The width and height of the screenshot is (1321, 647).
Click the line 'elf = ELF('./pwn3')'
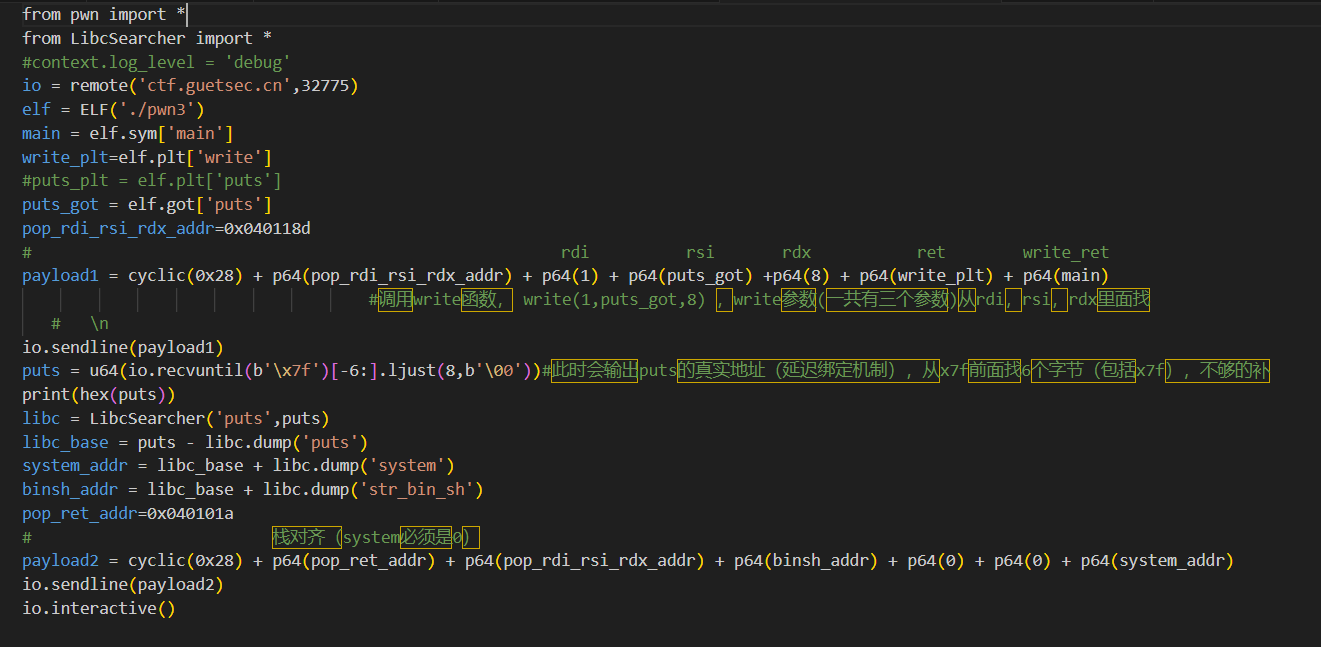coord(113,109)
